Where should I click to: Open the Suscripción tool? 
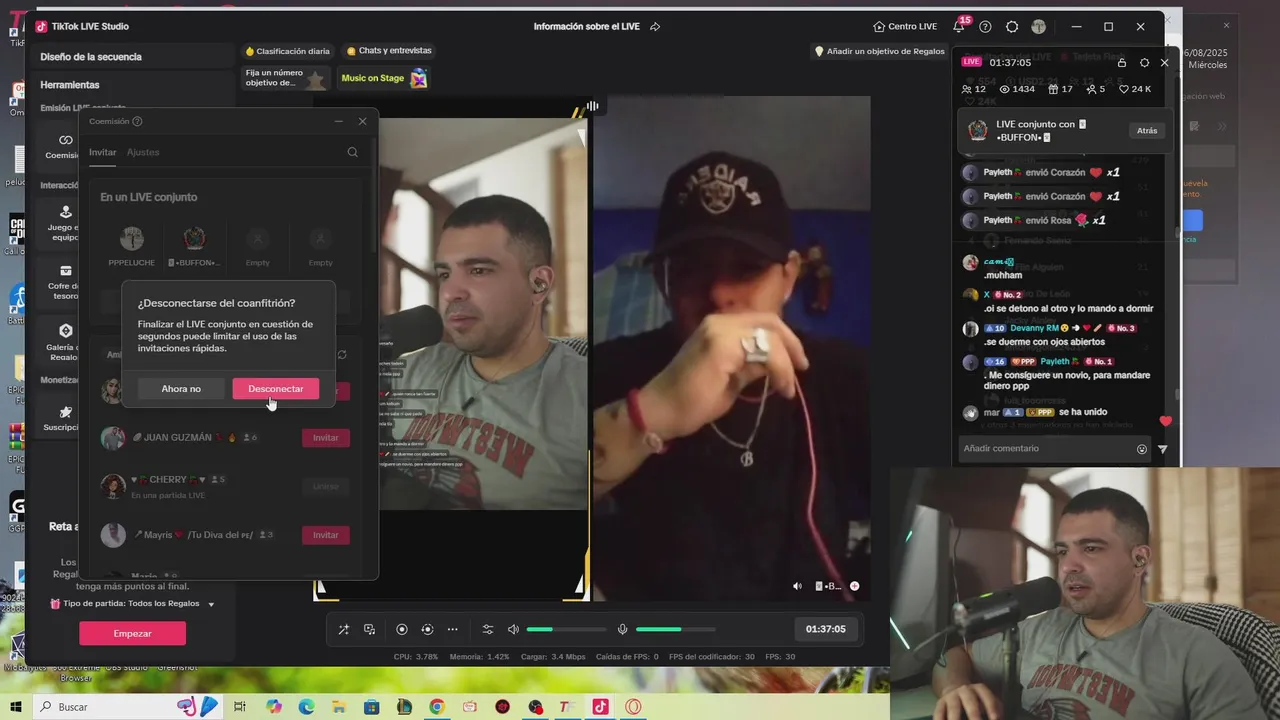(x=62, y=418)
